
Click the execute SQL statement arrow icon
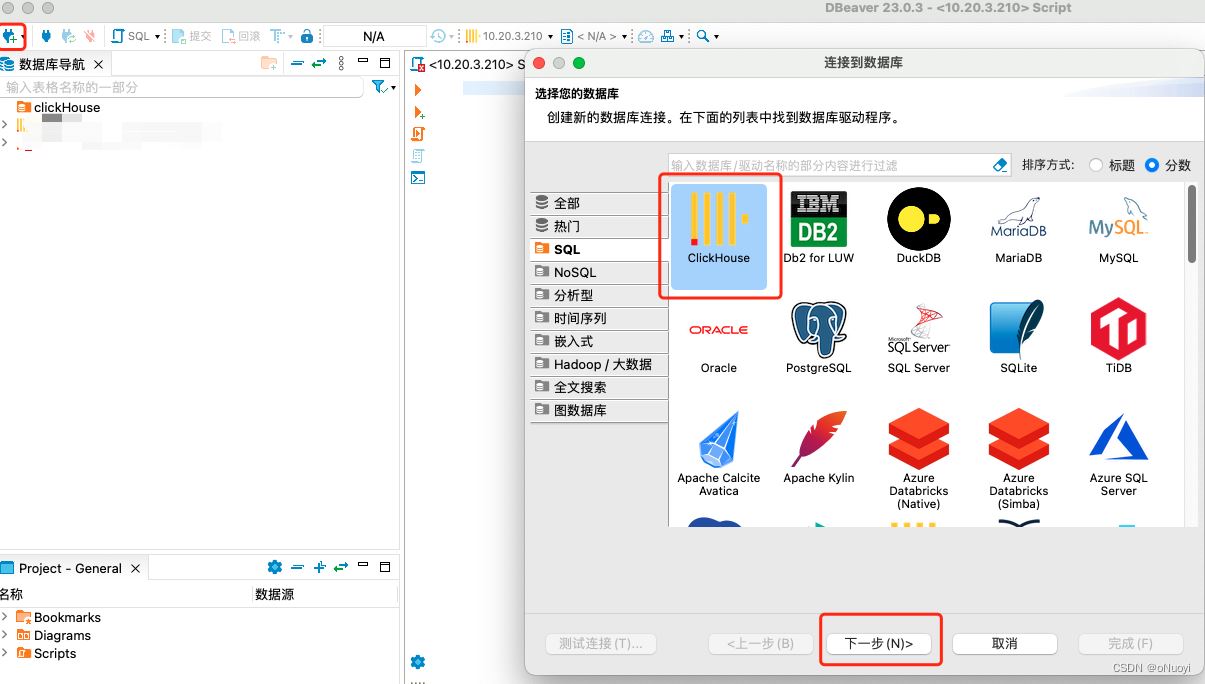coord(418,90)
